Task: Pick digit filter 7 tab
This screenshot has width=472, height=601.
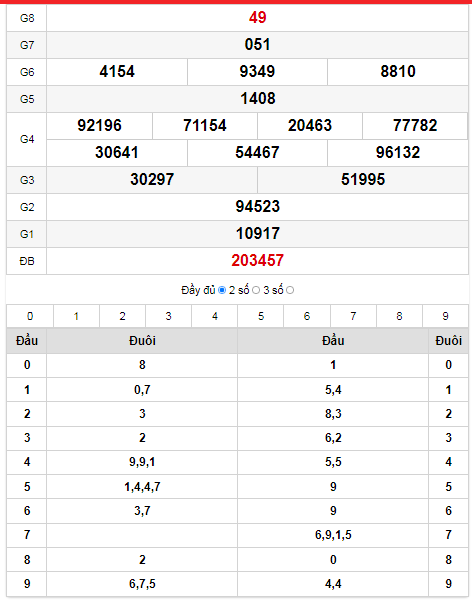Action: point(353,316)
